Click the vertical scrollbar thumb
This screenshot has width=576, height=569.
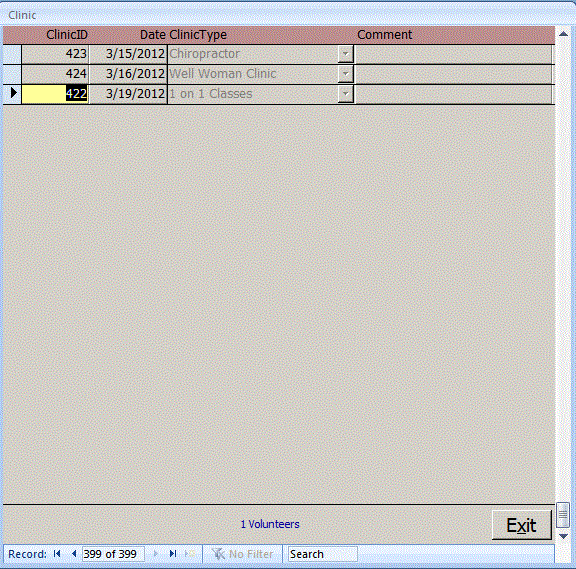tap(563, 515)
